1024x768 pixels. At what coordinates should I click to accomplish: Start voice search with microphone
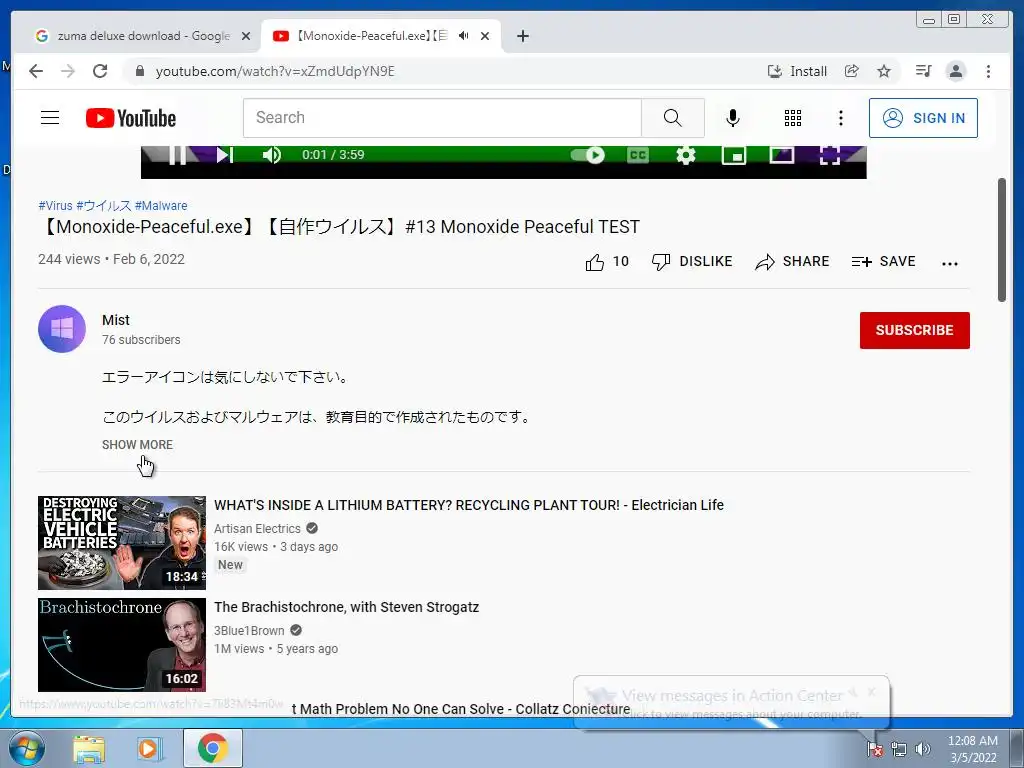tap(733, 118)
